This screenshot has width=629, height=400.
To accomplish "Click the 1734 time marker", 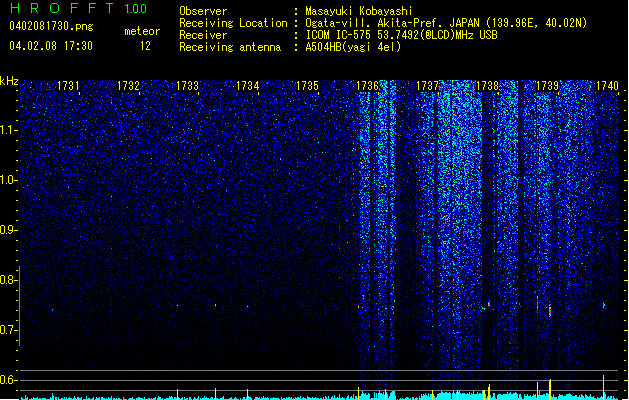I will pyautogui.click(x=248, y=86).
